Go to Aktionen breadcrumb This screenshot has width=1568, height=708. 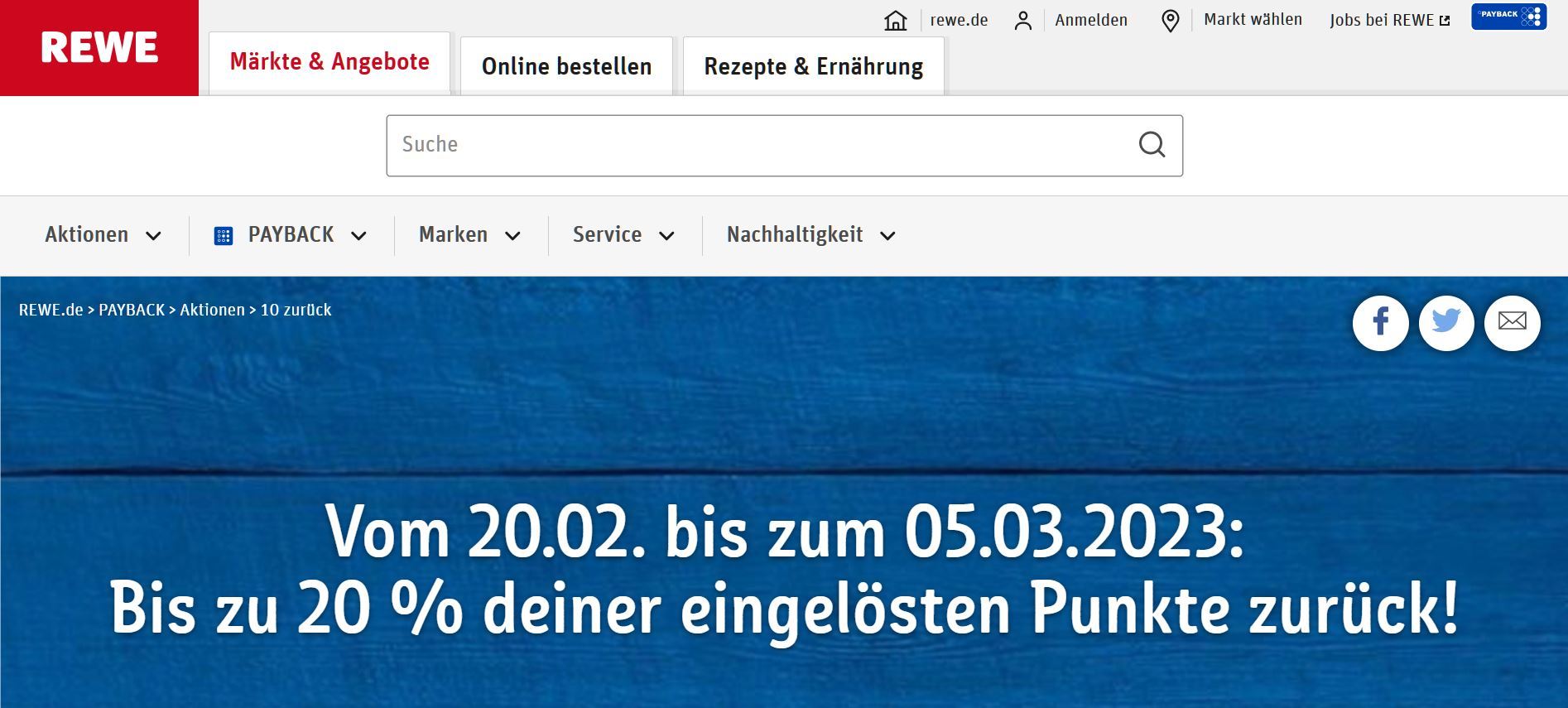click(212, 310)
